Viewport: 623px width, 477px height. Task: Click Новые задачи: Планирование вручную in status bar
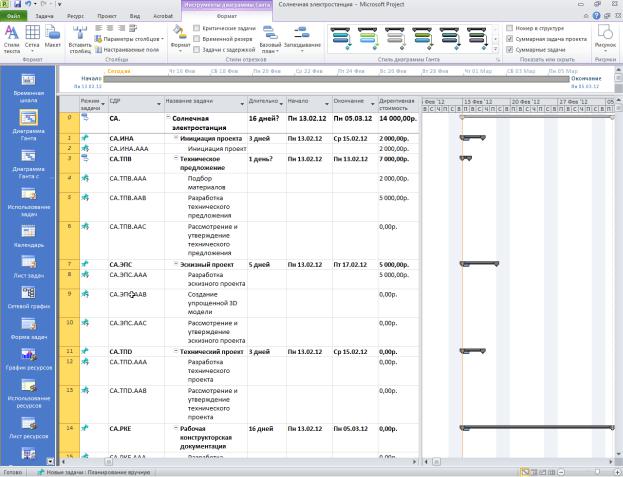click(x=93, y=472)
